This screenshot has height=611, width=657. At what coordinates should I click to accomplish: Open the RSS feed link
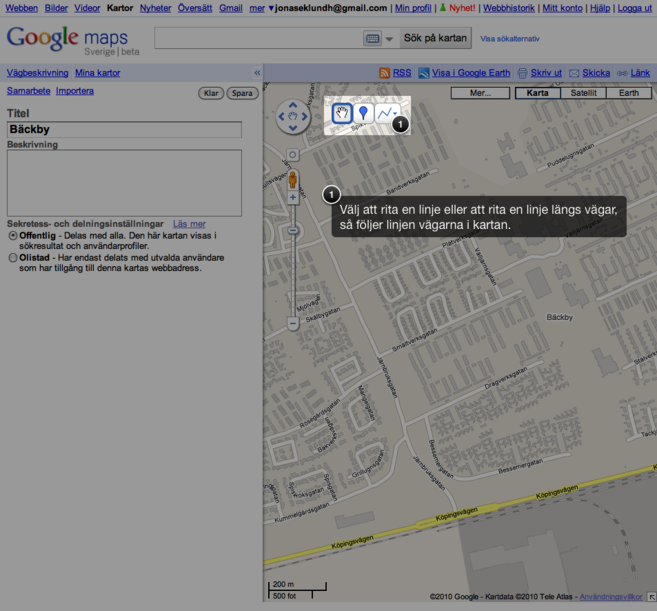coord(395,73)
